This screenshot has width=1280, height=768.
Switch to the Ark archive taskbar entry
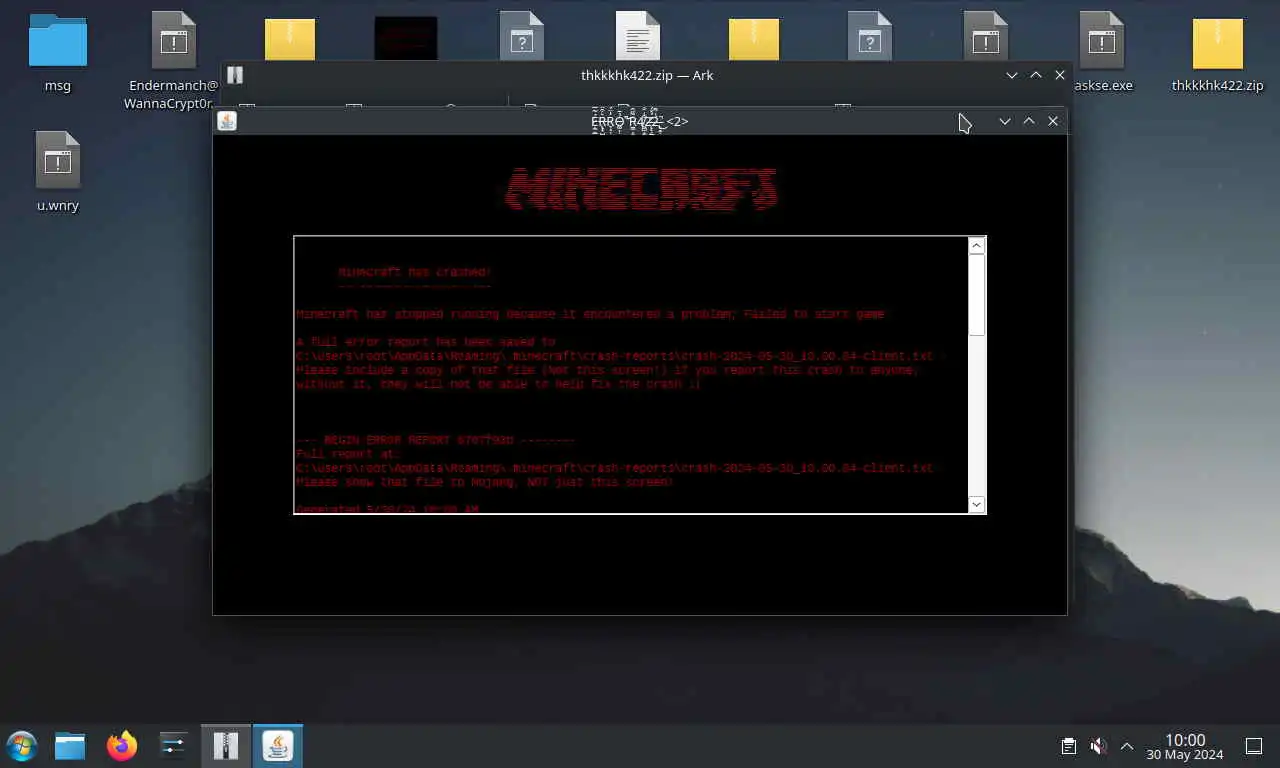226,746
